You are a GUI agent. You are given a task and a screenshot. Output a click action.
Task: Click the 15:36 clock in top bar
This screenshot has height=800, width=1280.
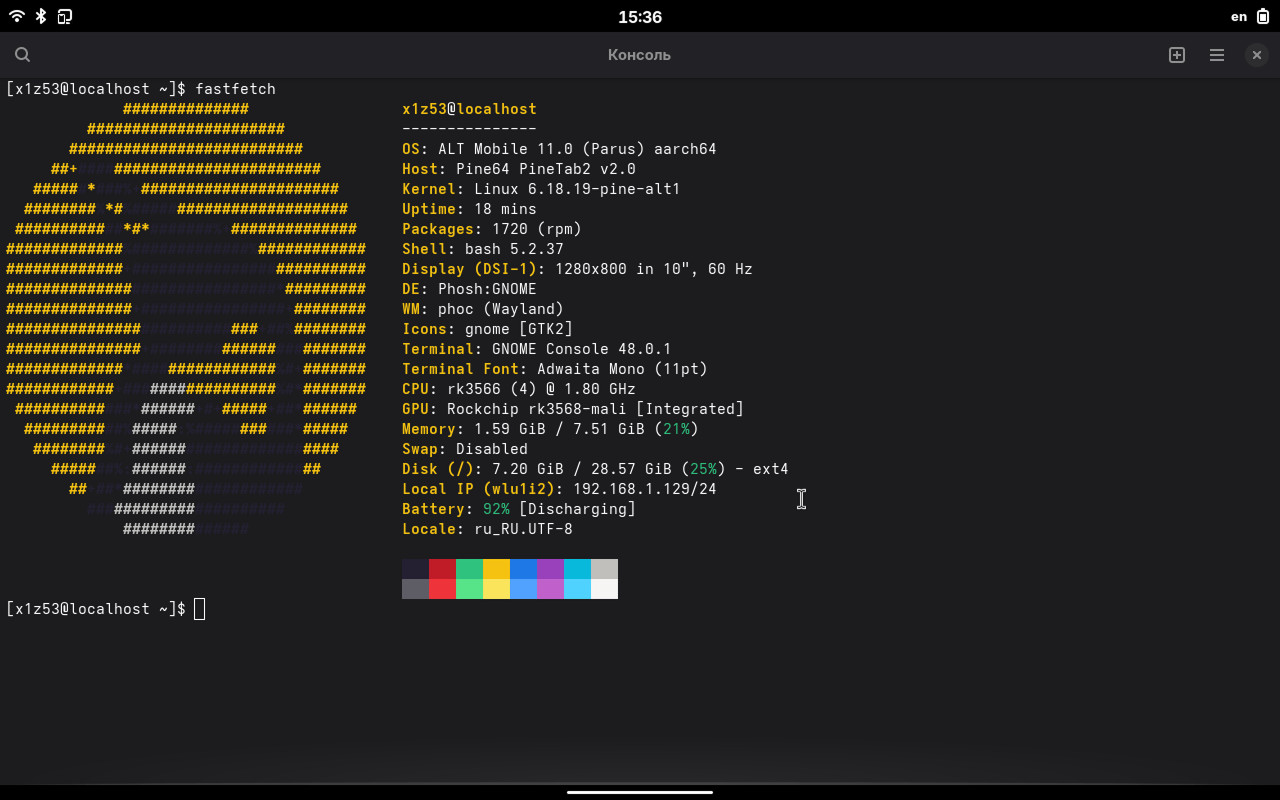[x=640, y=17]
